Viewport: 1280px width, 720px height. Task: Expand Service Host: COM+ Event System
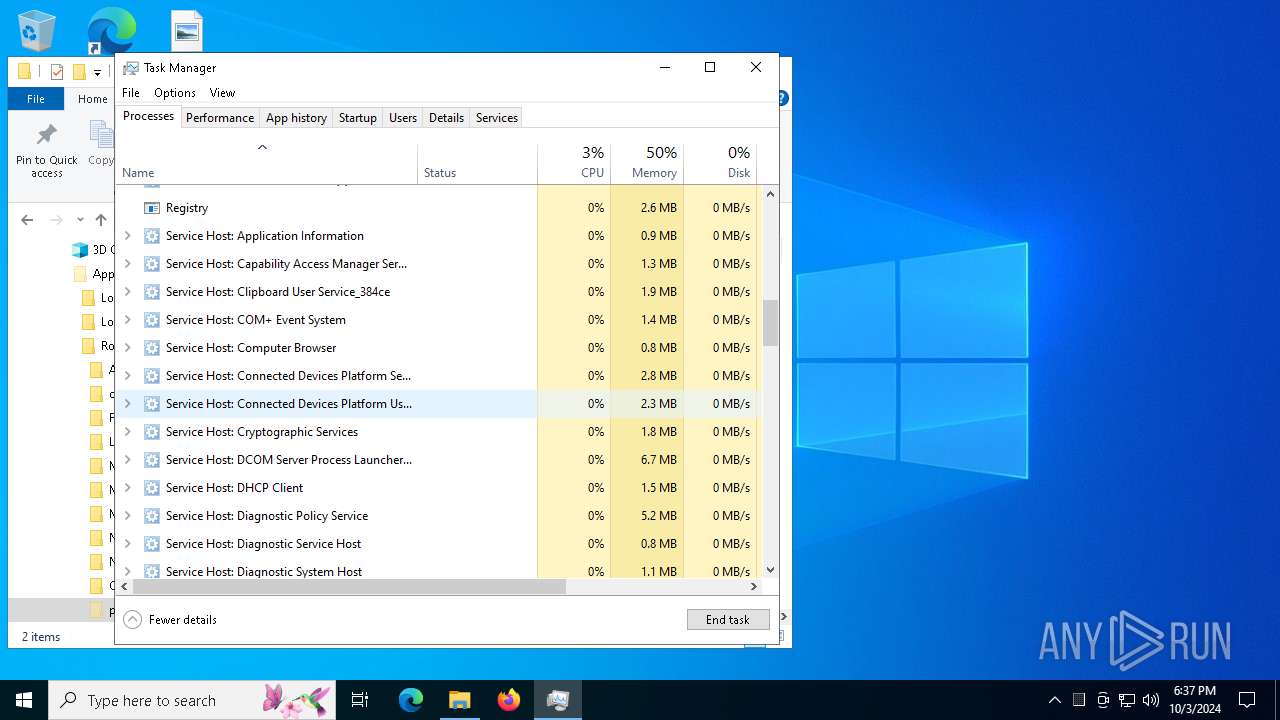pyautogui.click(x=127, y=320)
